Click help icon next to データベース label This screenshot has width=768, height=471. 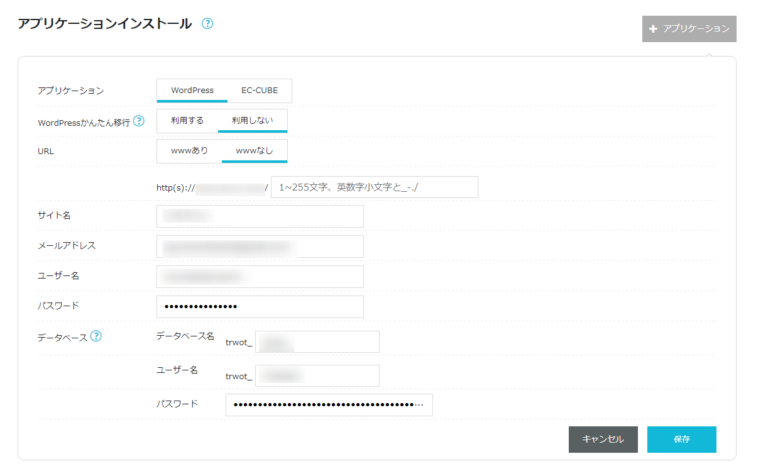click(x=96, y=336)
